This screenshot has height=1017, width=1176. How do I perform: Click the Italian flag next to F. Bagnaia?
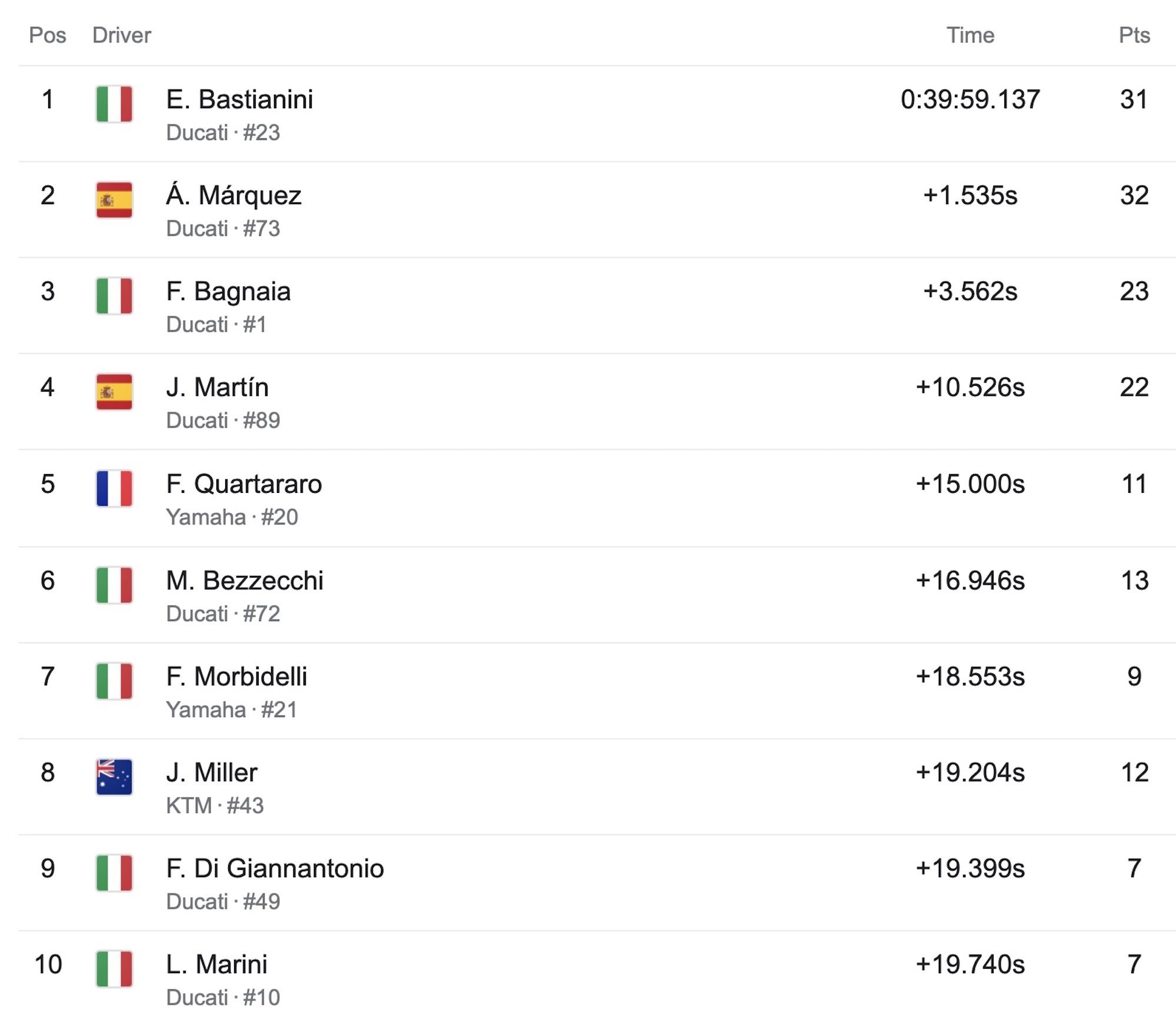[114, 296]
